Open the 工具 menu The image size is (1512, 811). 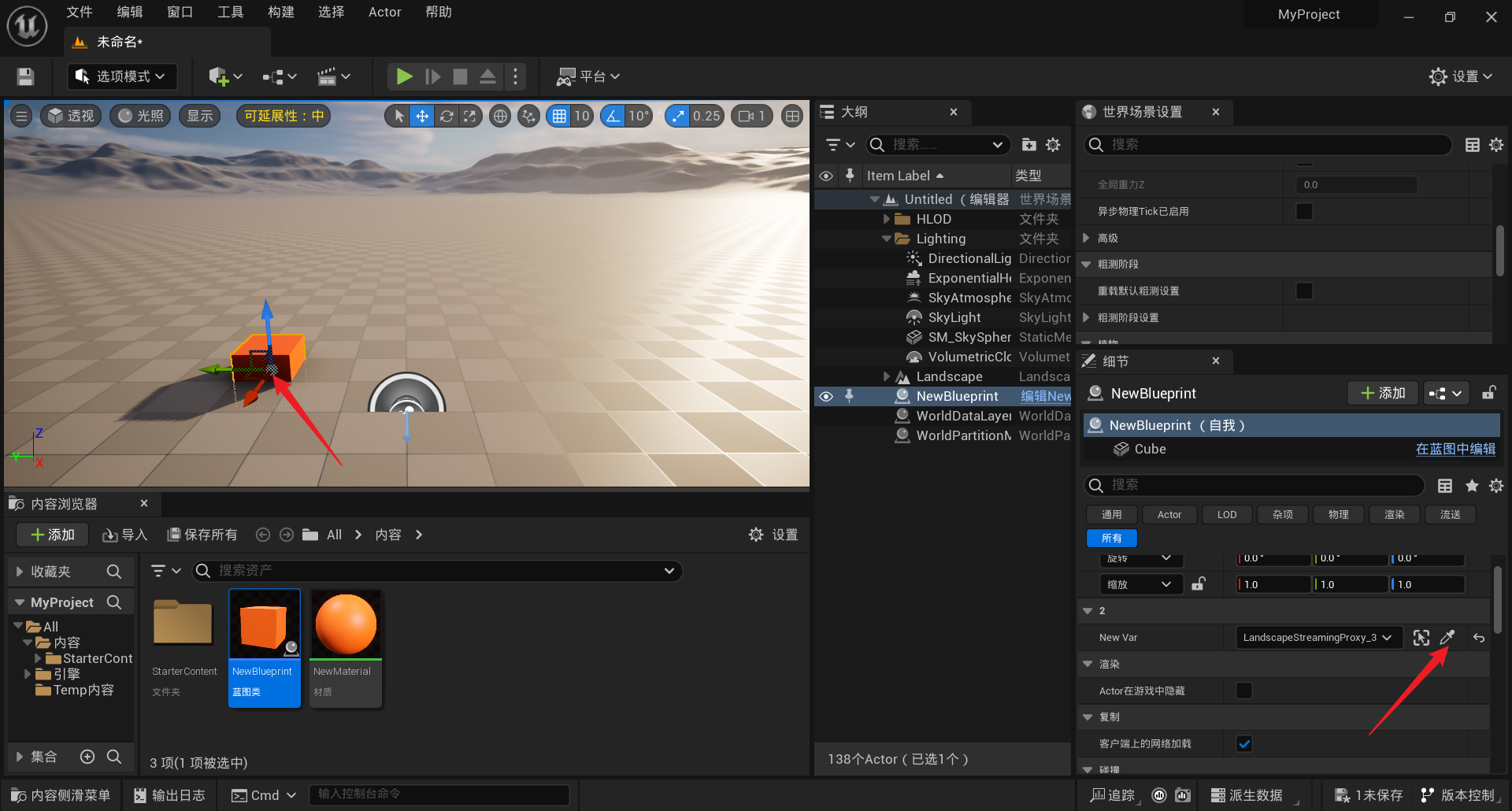click(x=231, y=12)
